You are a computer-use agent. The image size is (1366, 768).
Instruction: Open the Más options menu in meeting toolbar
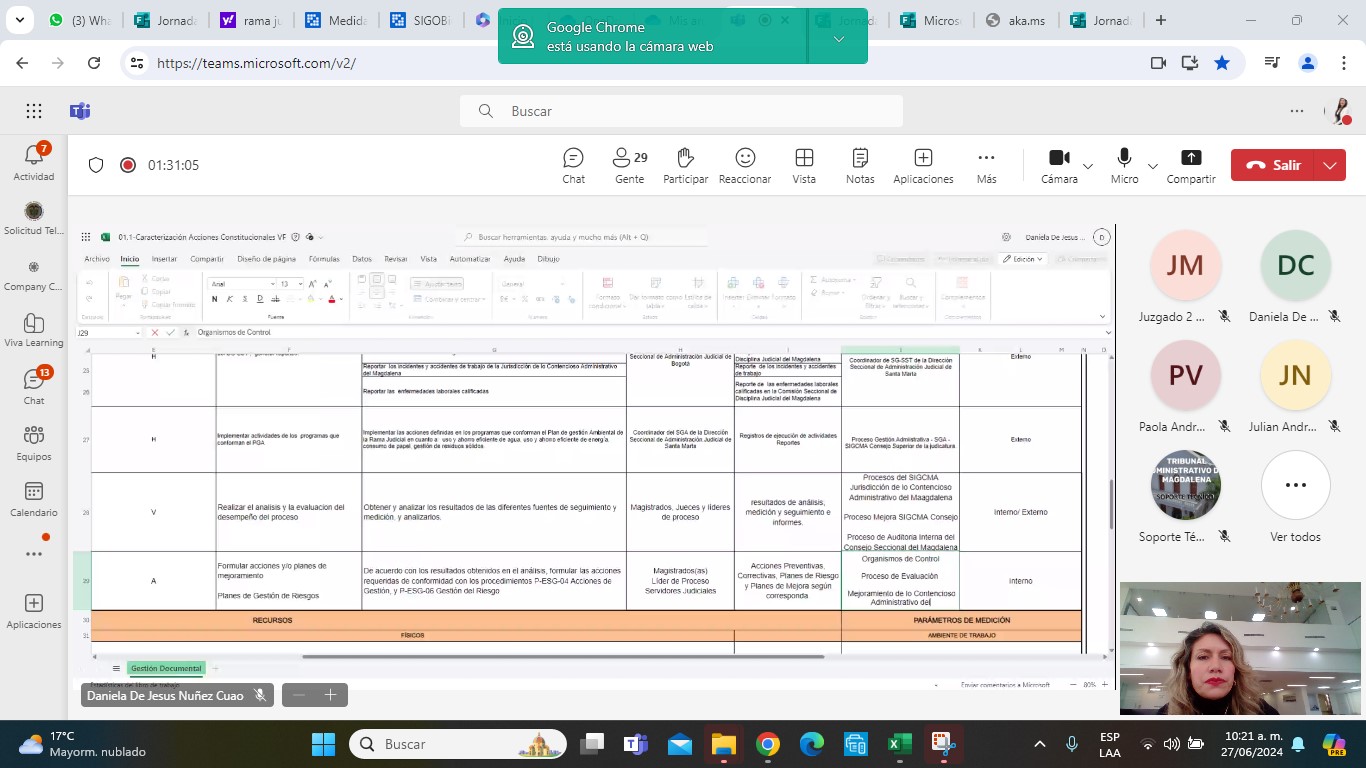[986, 166]
